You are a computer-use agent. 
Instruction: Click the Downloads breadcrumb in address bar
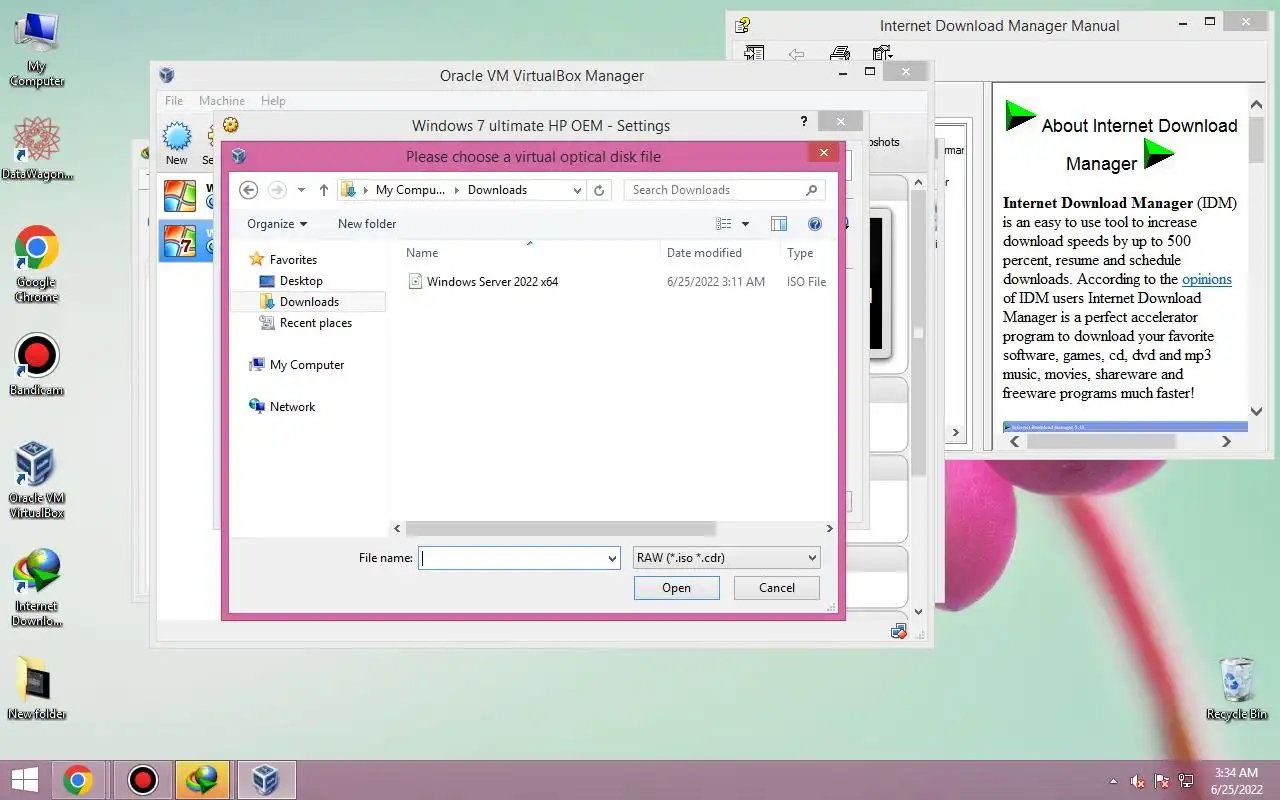point(497,190)
